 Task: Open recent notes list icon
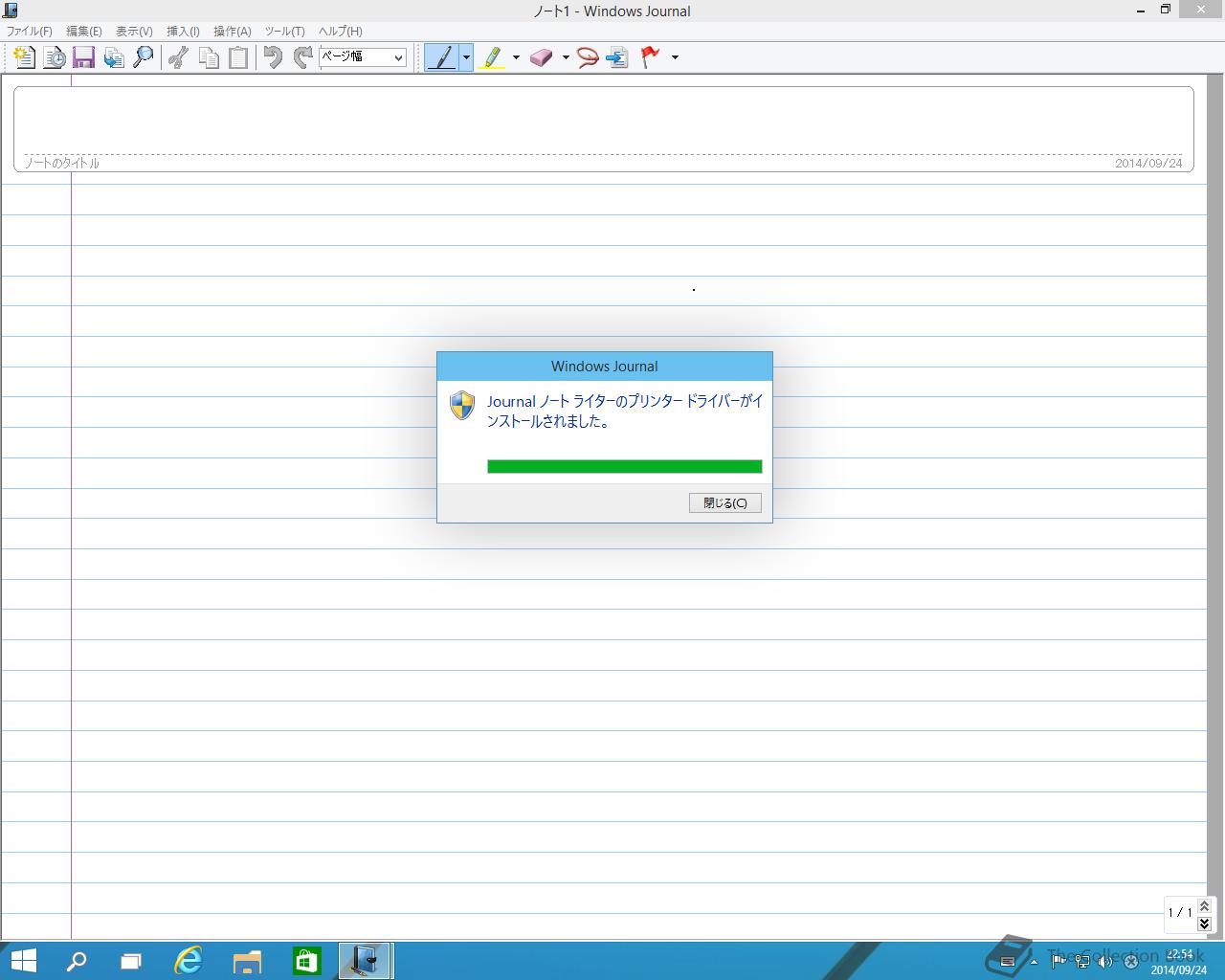point(55,57)
